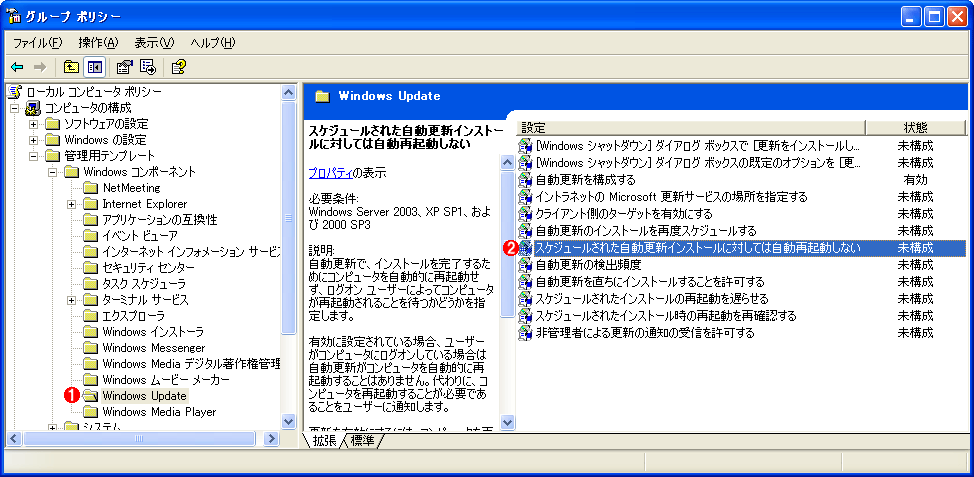Click description pane scroll down arrow

tap(507, 422)
